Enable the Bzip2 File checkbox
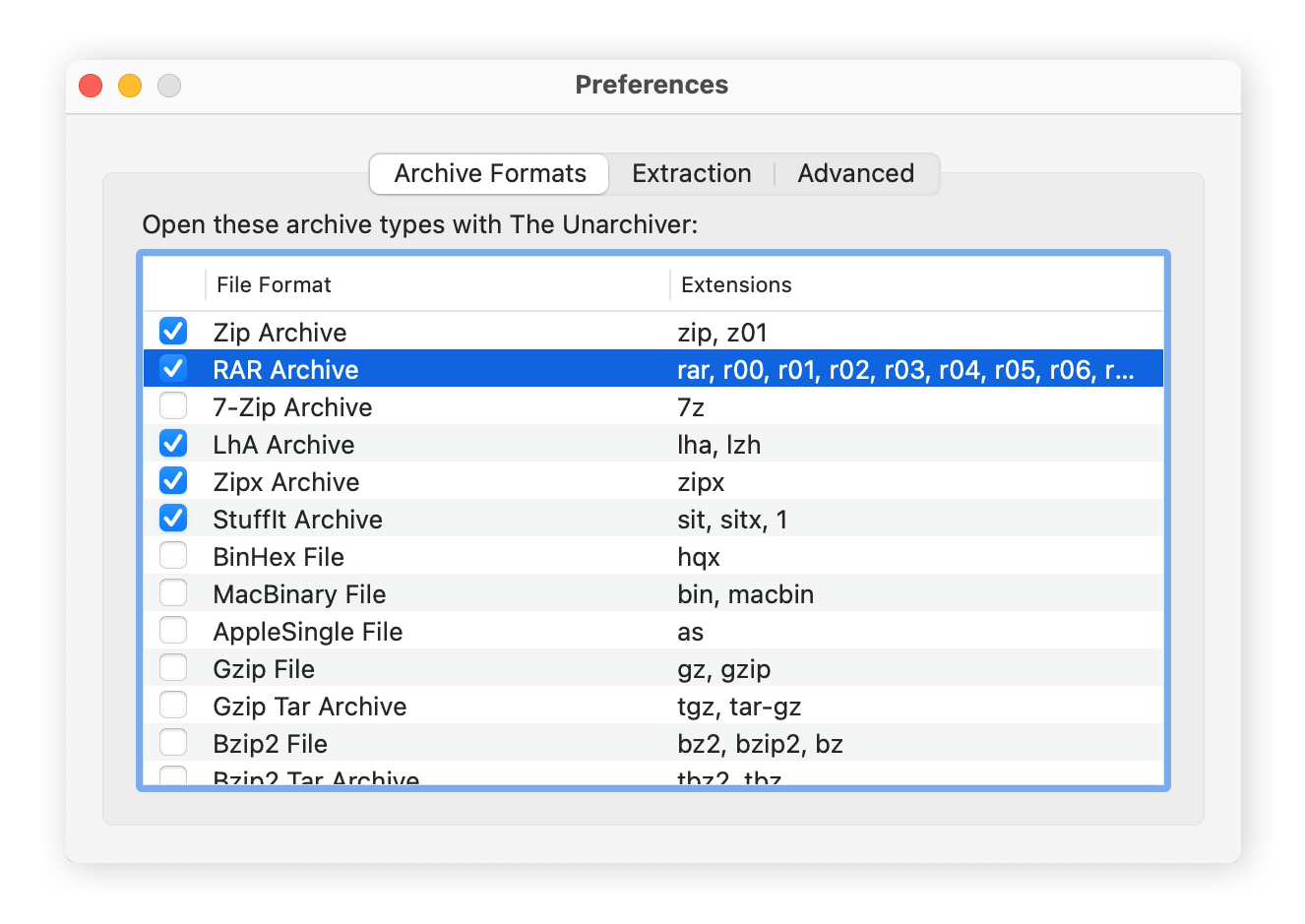The height and width of the screenshot is (924, 1305). (173, 742)
